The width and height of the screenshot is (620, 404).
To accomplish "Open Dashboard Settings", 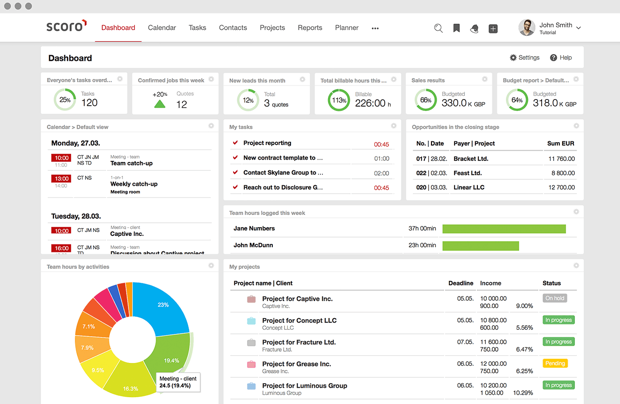I will click(525, 58).
